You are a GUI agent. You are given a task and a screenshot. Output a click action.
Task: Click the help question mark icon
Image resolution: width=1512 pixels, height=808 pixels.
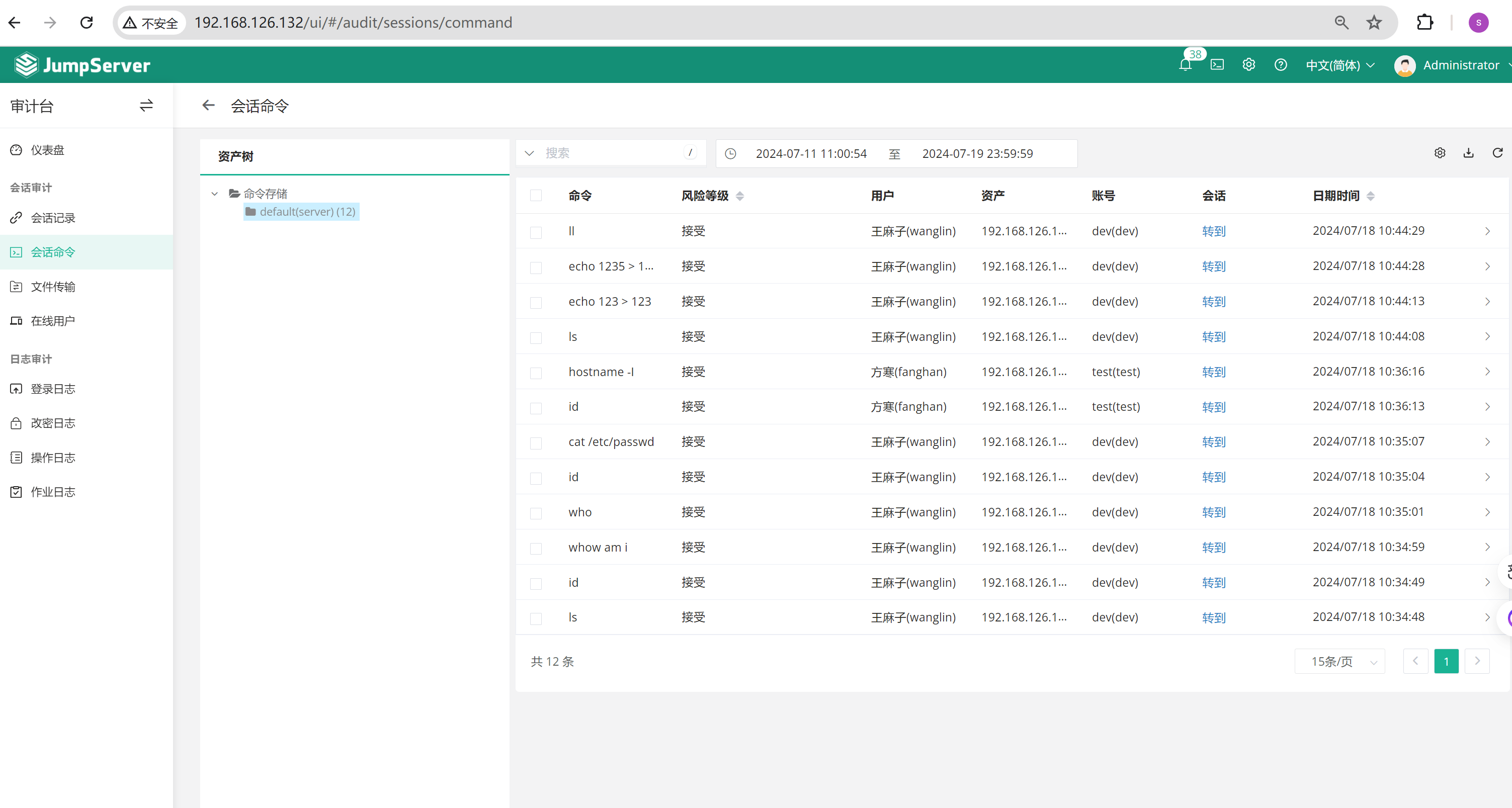[x=1280, y=64]
